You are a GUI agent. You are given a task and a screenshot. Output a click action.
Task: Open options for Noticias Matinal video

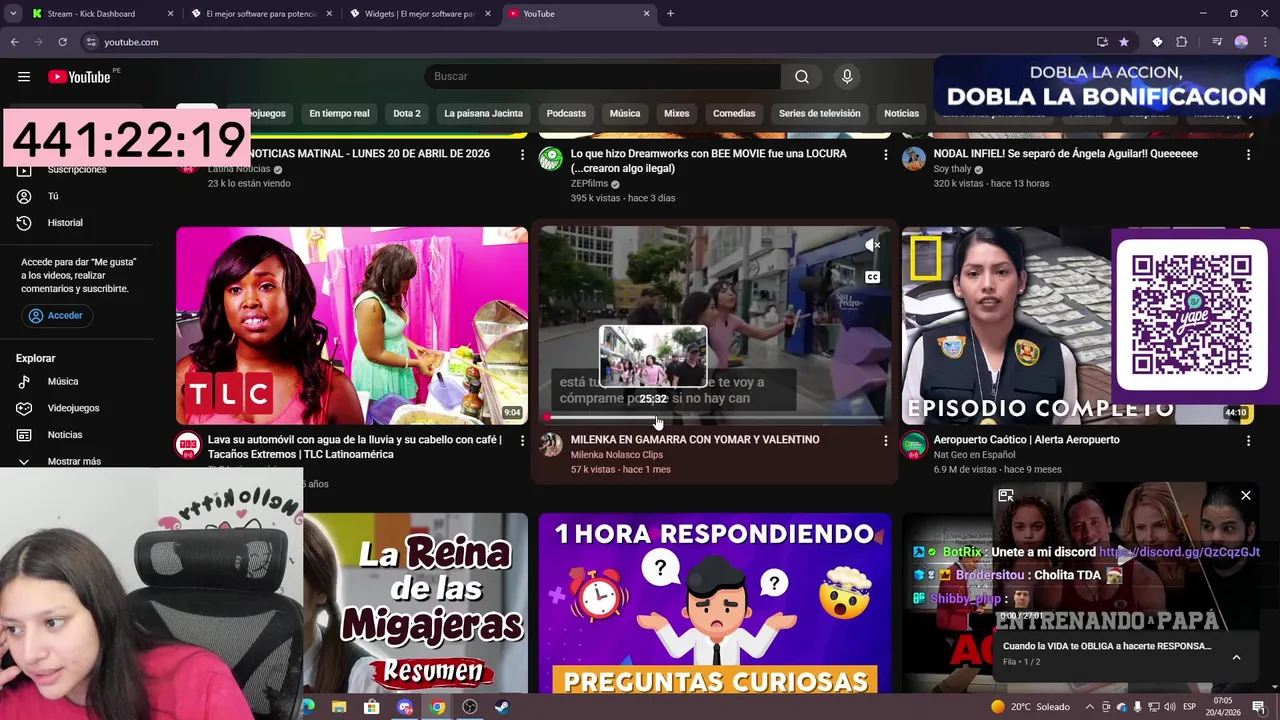click(522, 155)
